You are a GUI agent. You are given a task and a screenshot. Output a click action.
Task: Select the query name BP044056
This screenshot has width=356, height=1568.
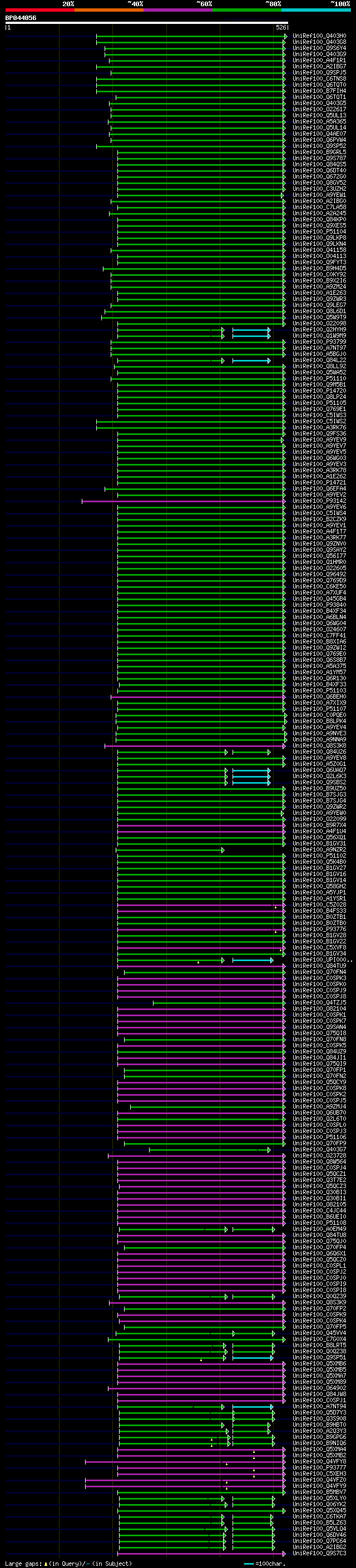click(x=21, y=18)
